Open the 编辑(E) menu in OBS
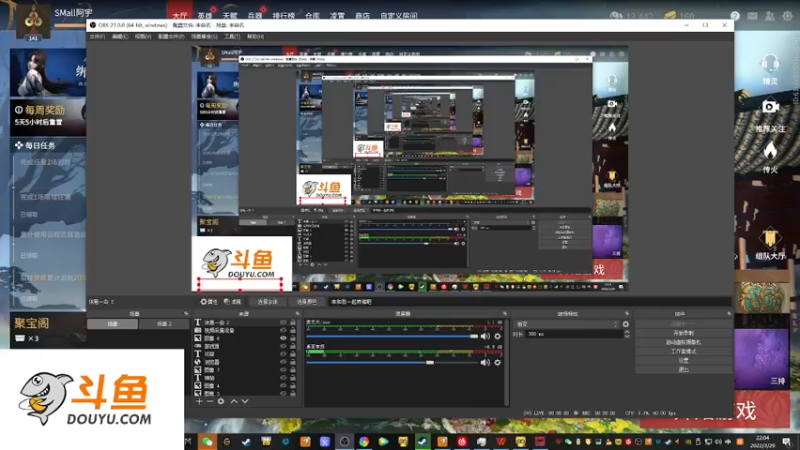Viewport: 800px width, 450px height. [x=120, y=37]
